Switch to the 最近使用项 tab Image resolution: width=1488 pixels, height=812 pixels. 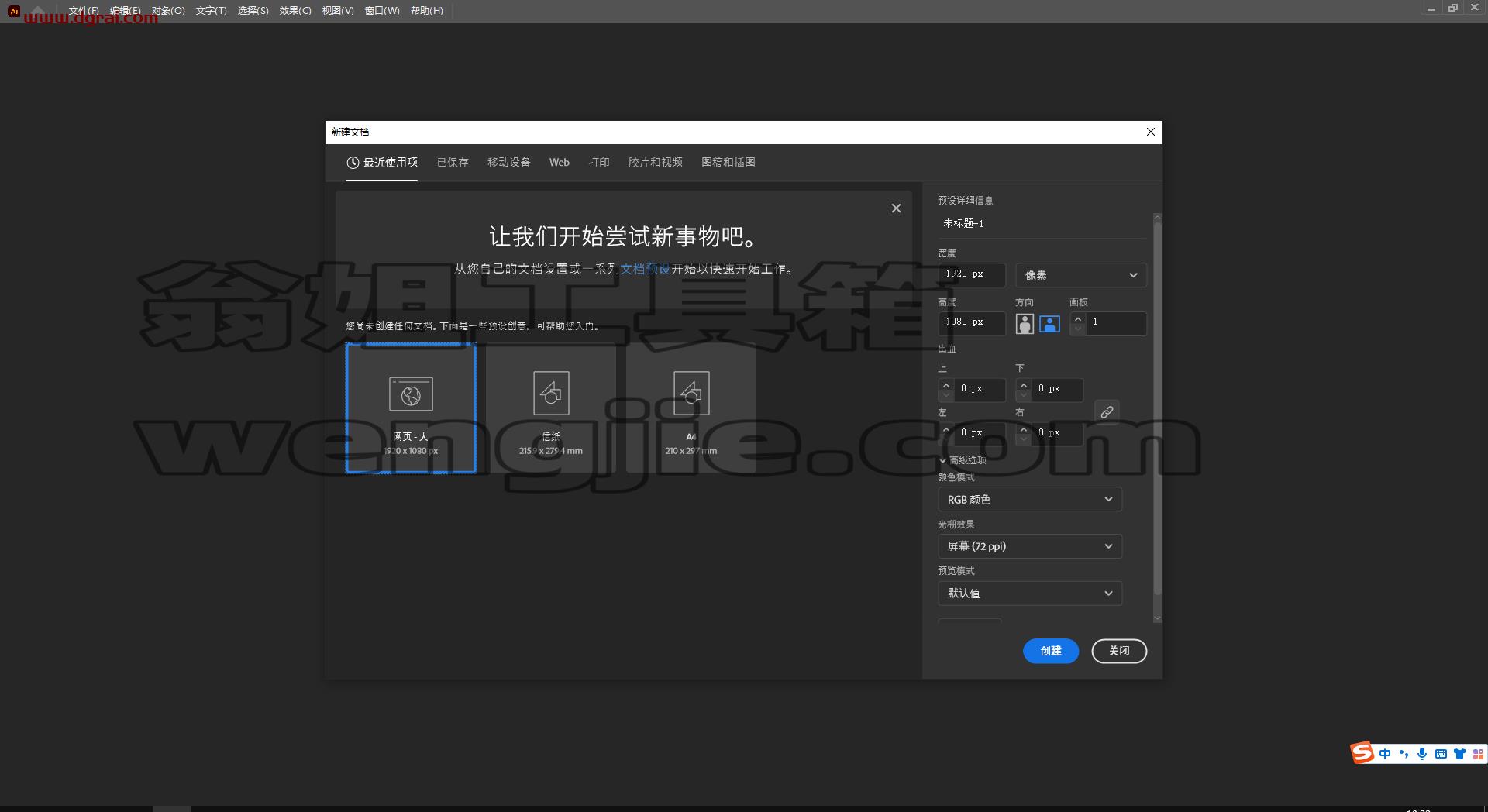[382, 163]
